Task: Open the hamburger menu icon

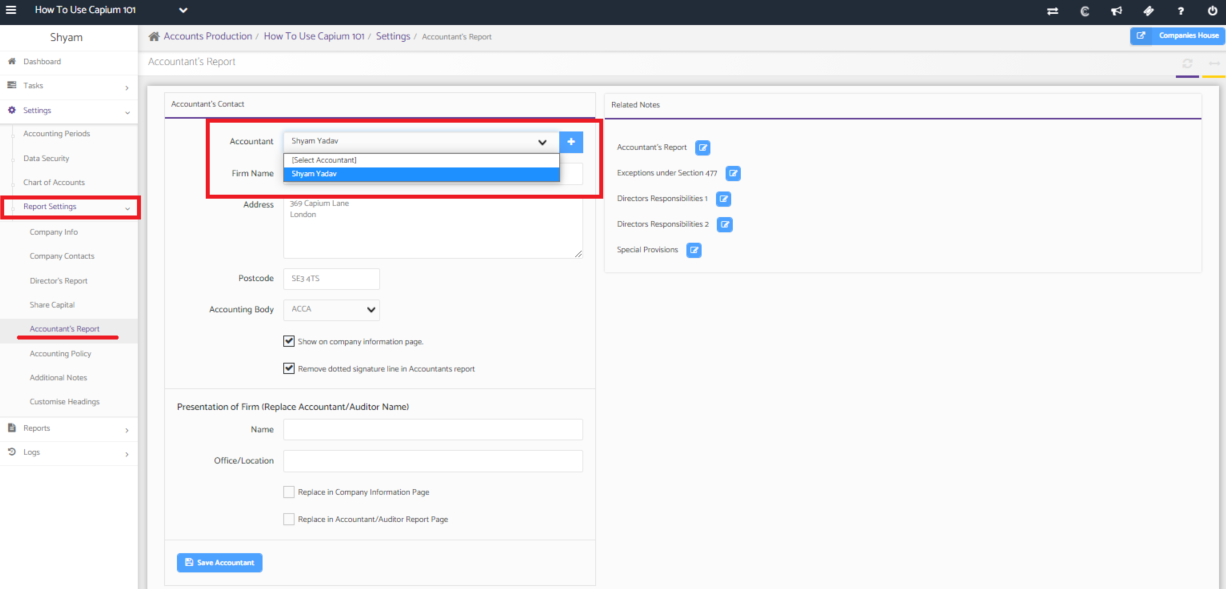Action: pos(12,10)
